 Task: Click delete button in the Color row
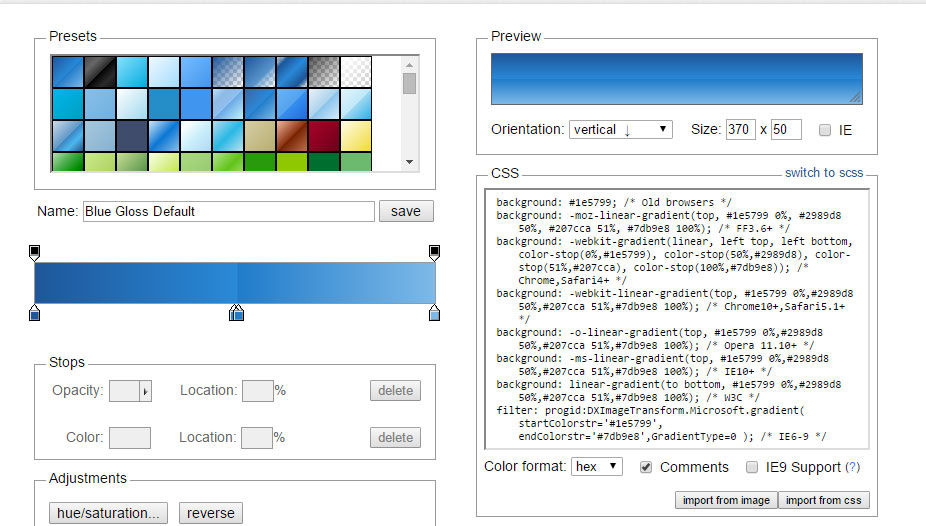click(395, 437)
